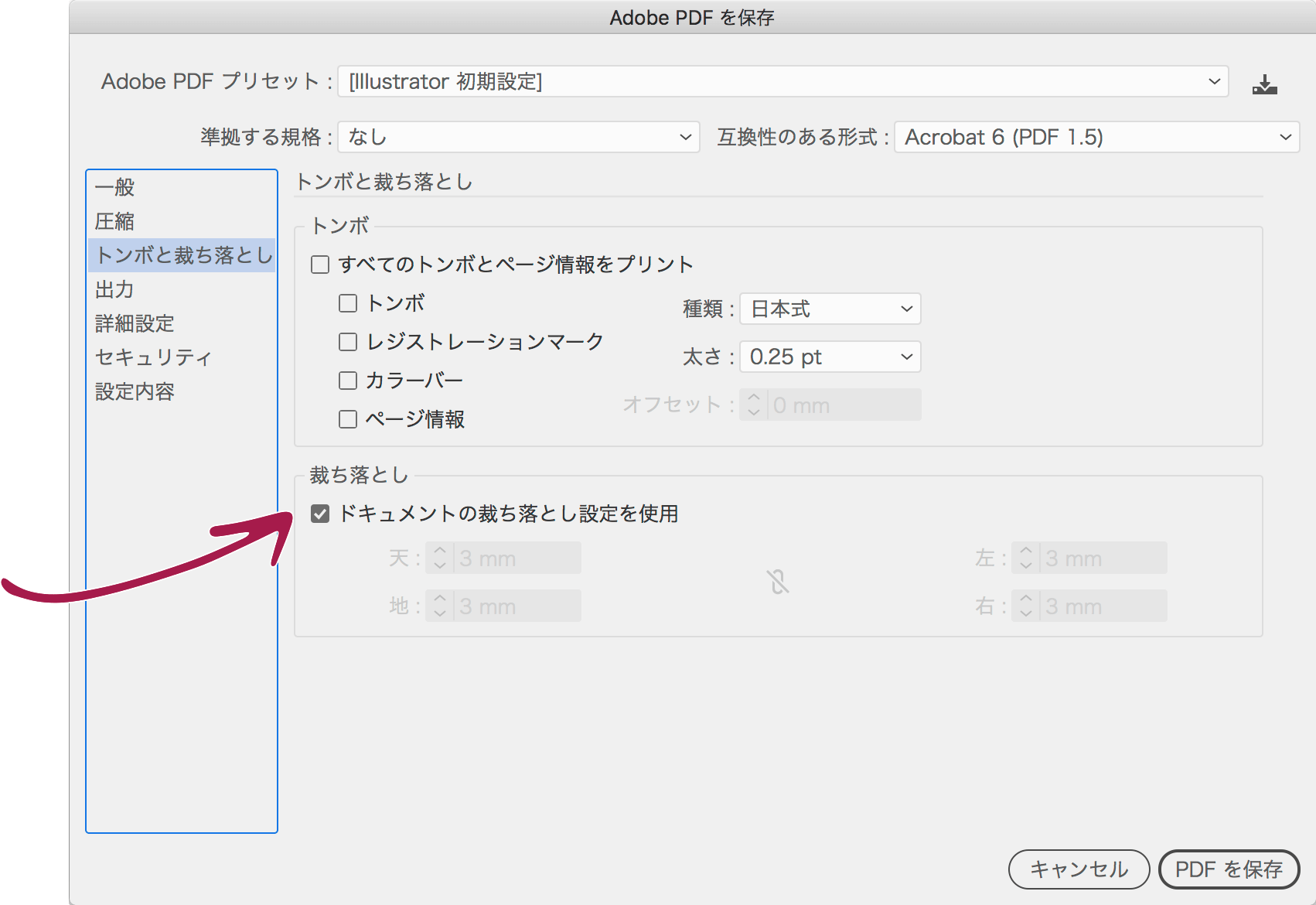Enable すべてのトンボとページ情報をプリント checkbox
Viewport: 1316px width, 905px height.
[x=320, y=265]
